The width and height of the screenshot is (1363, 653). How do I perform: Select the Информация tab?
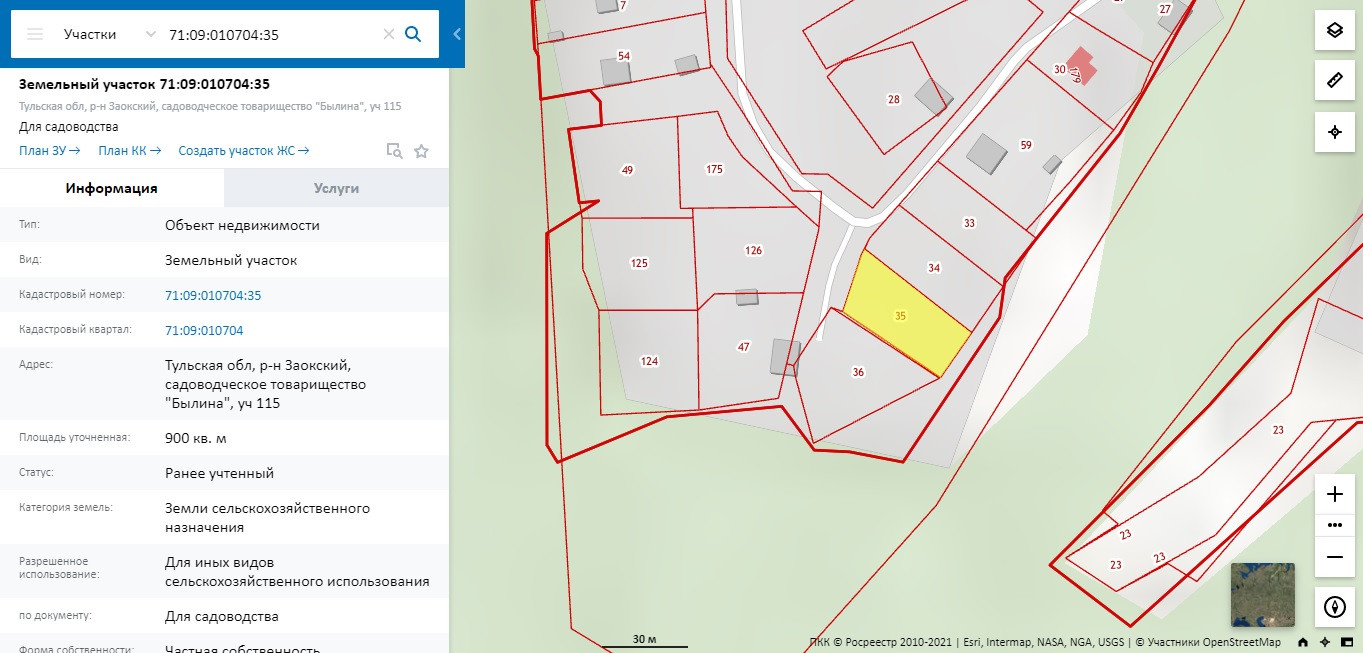[x=111, y=188]
